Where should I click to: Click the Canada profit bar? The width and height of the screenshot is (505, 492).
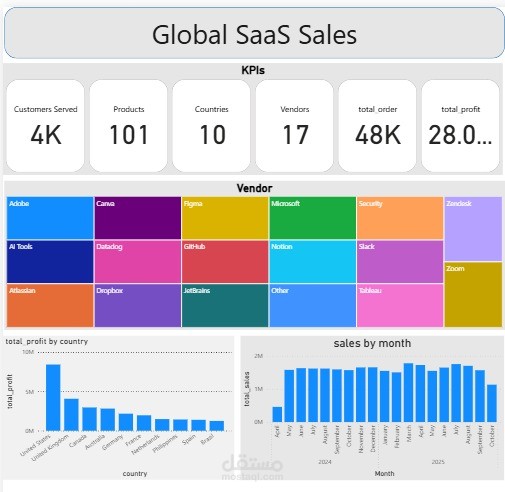90,419
